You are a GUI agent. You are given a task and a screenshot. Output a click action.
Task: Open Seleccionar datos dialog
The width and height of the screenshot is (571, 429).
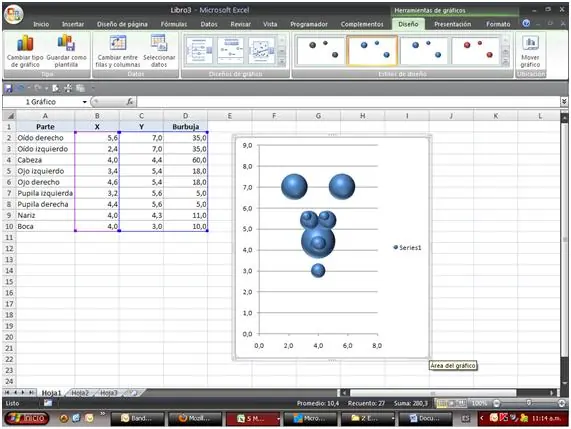[159, 51]
